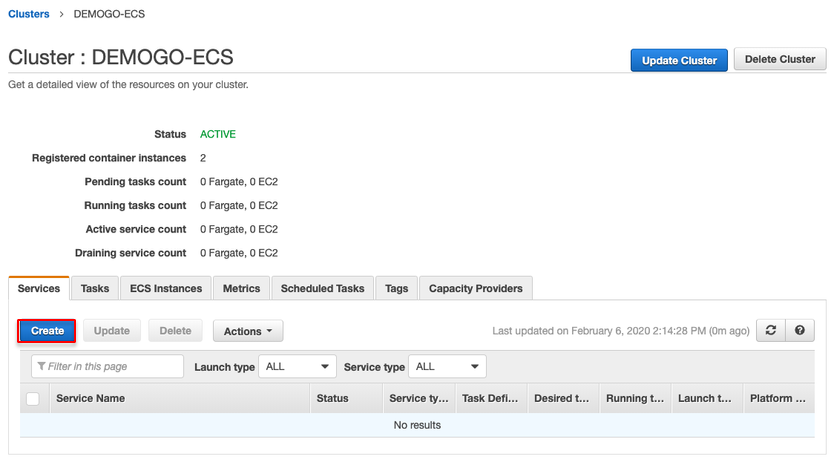The height and width of the screenshot is (460, 834).
Task: Click the Create service button
Action: tap(47, 331)
